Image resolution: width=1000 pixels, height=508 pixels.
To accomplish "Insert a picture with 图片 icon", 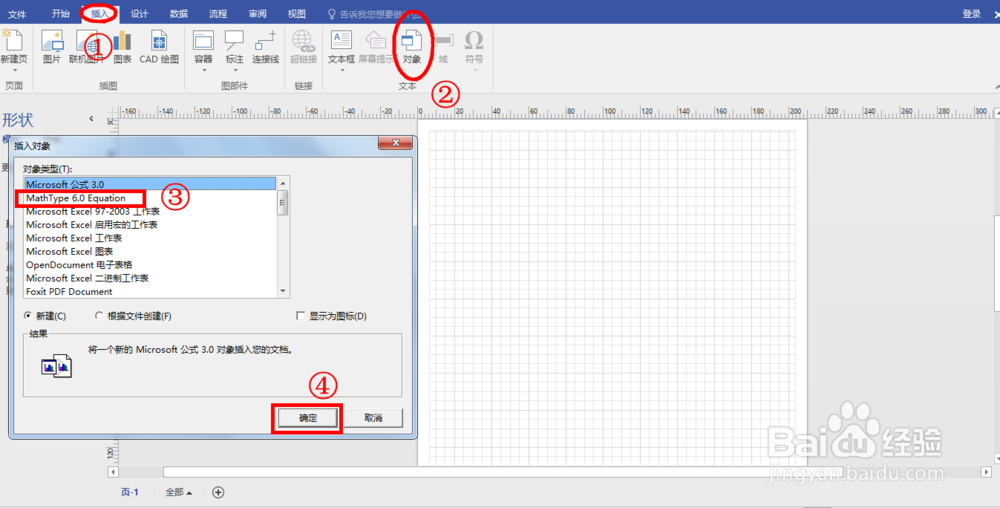I will click(52, 40).
